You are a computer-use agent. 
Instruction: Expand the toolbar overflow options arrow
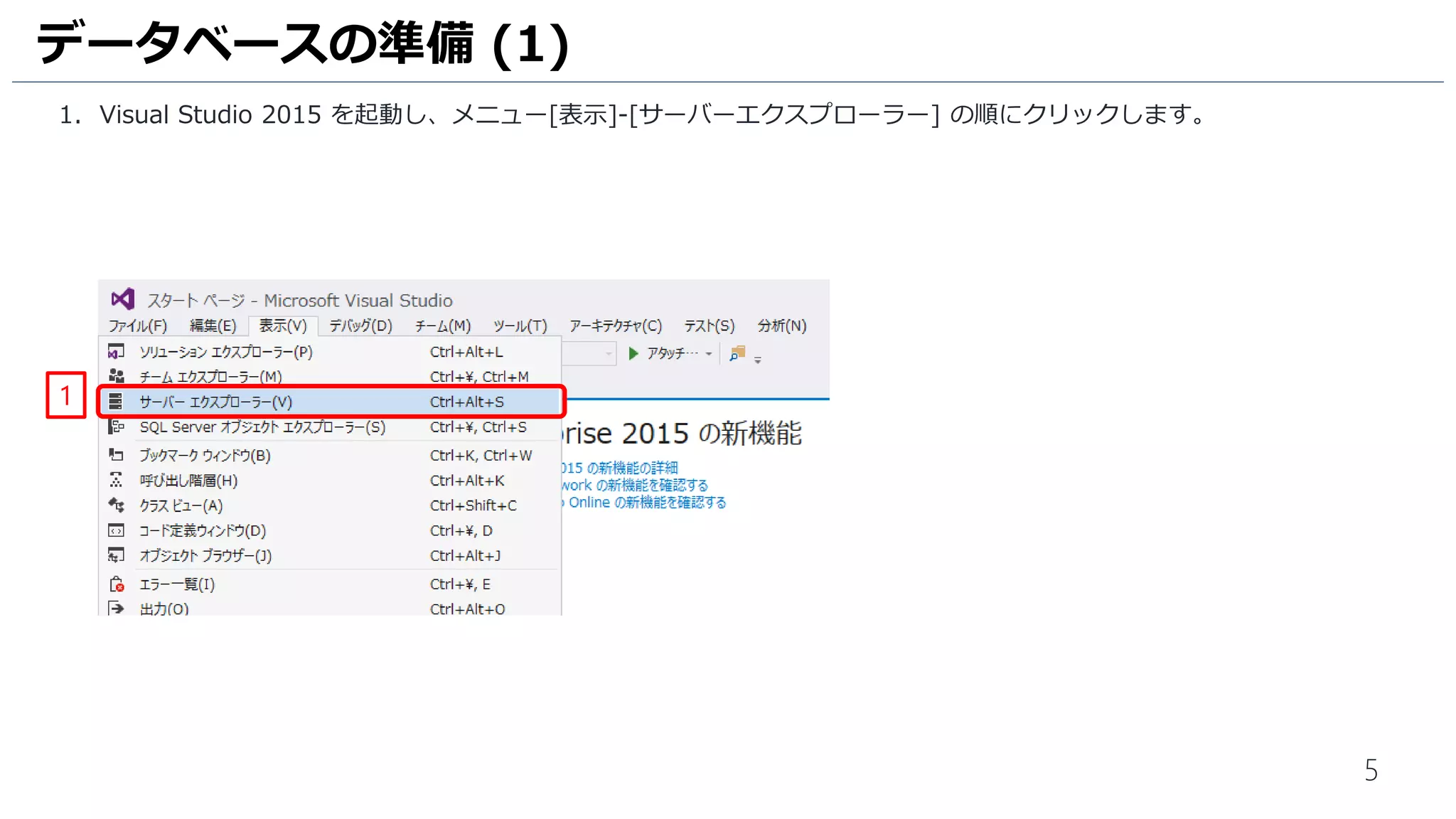click(758, 360)
